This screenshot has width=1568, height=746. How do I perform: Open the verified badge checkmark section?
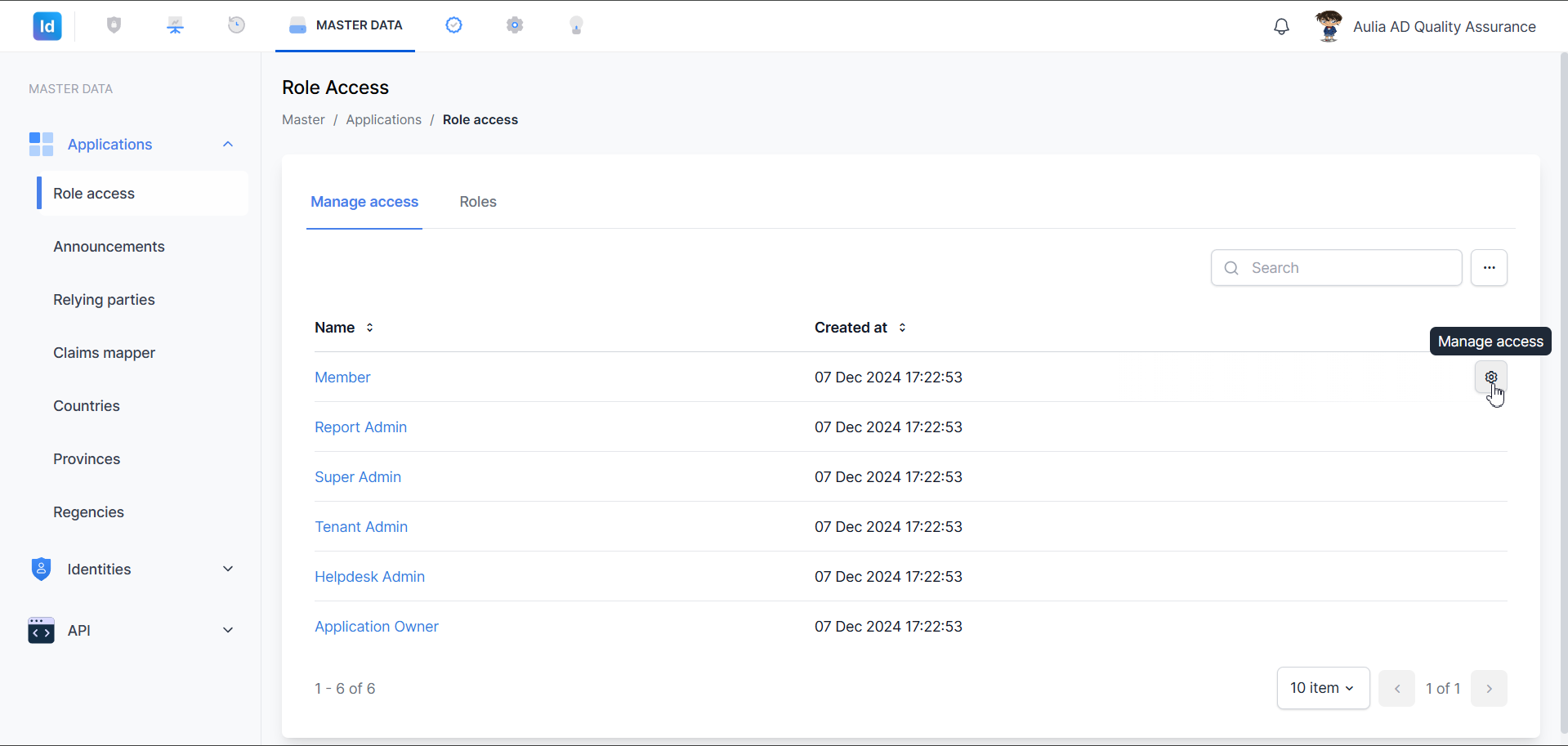[453, 25]
